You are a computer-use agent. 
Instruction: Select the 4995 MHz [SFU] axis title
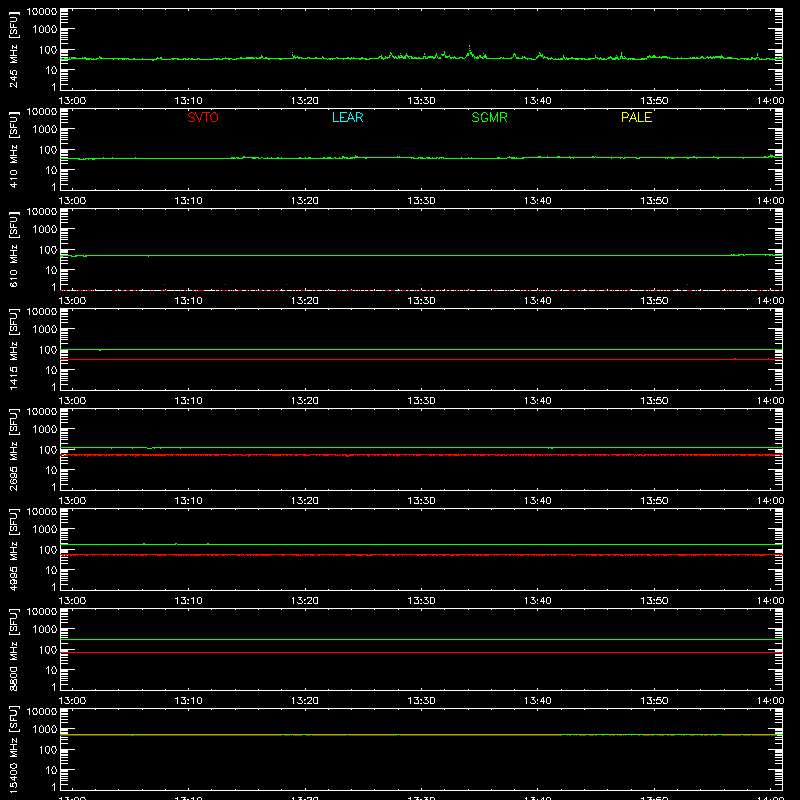pos(13,549)
